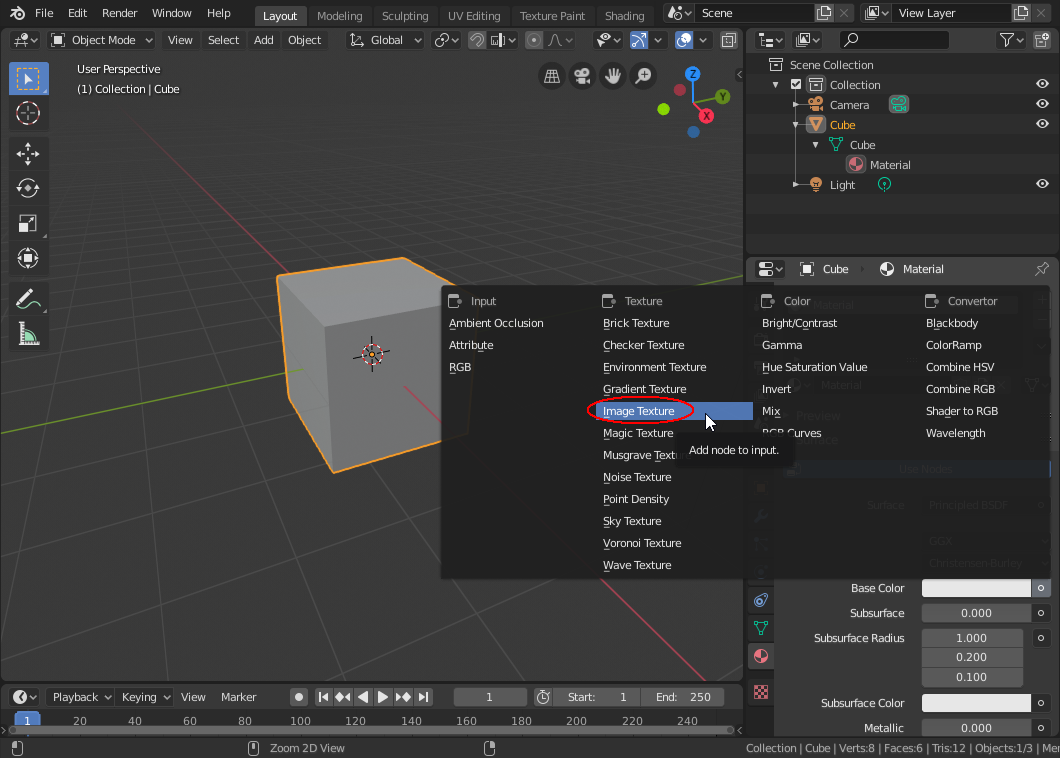The height and width of the screenshot is (758, 1060).
Task: Choose Image Texture from the menu
Action: click(639, 411)
